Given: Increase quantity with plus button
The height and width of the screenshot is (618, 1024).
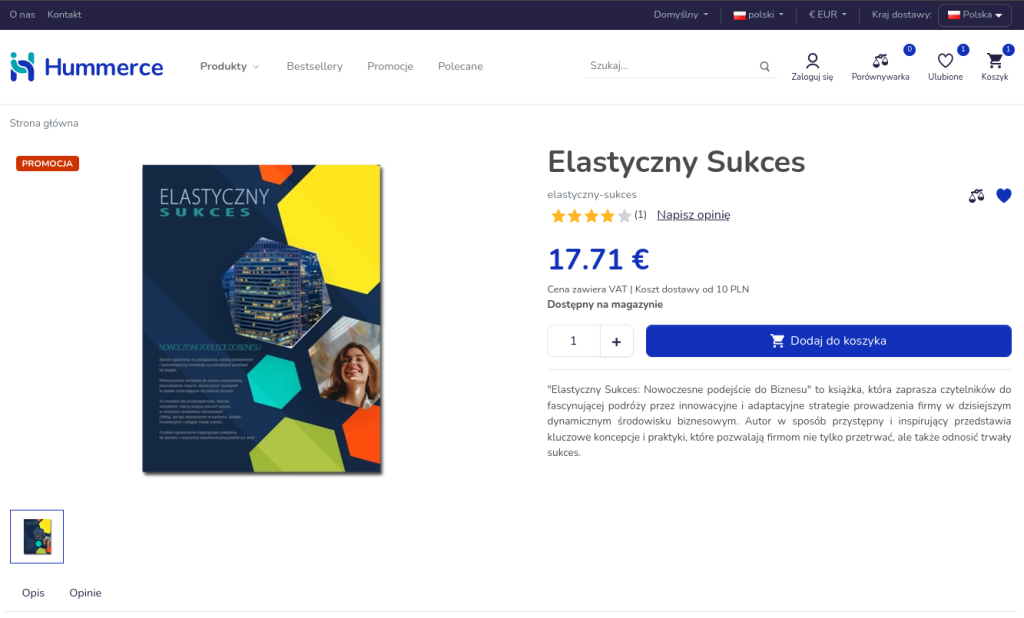Looking at the screenshot, I should coord(616,341).
